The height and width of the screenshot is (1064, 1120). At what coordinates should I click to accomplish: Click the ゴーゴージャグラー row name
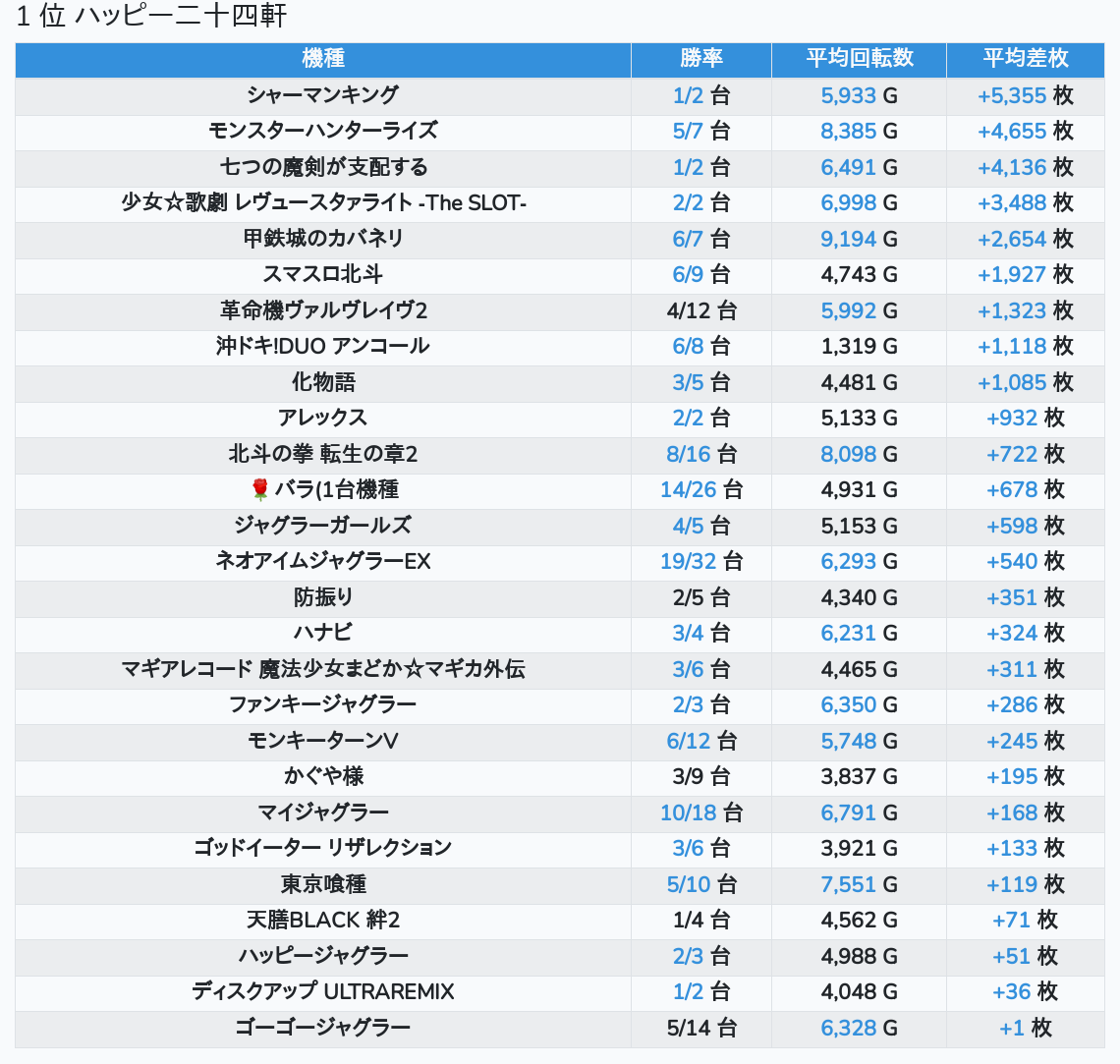323,1028
